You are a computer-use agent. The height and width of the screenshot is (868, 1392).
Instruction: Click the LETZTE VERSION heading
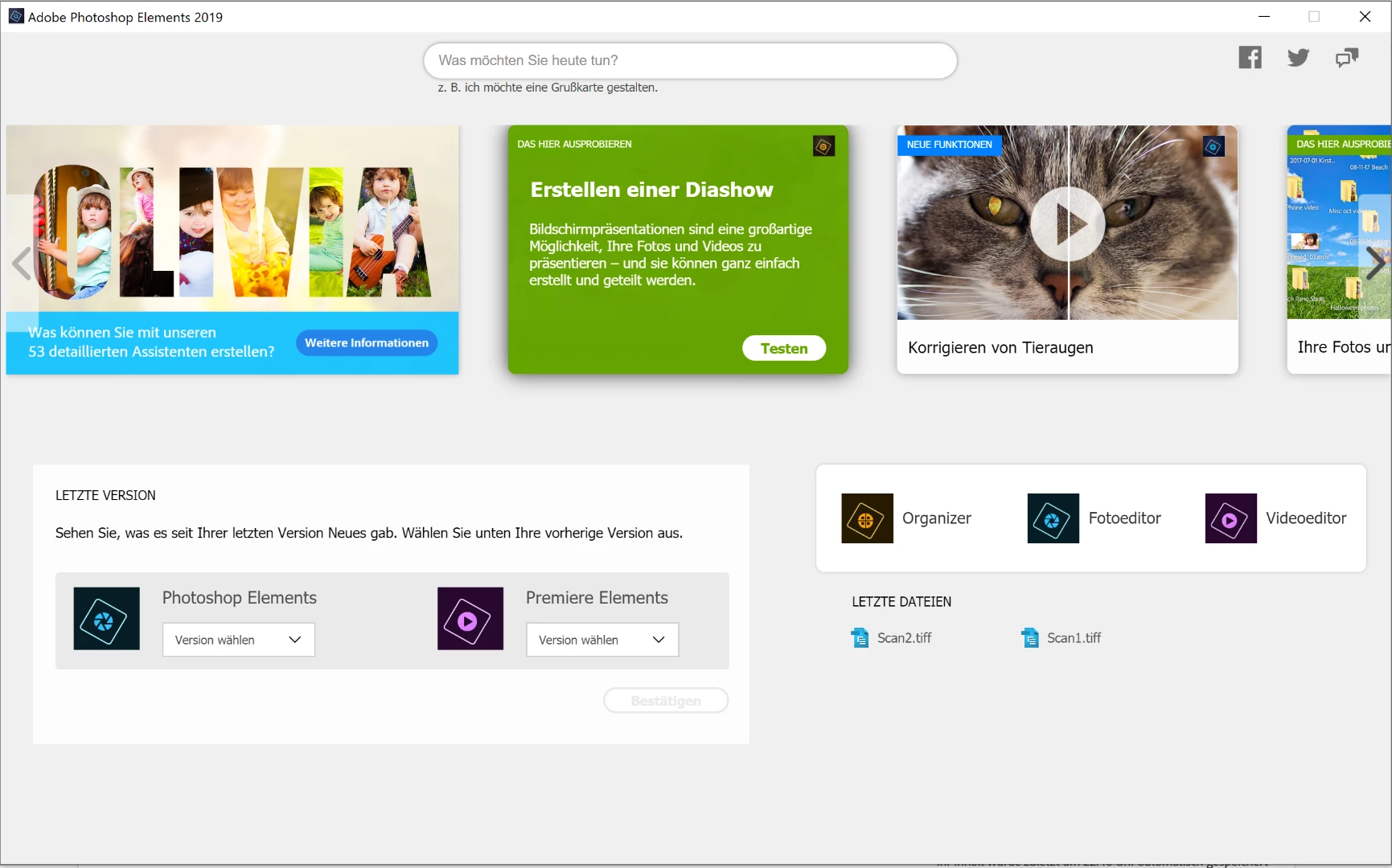[105, 496]
